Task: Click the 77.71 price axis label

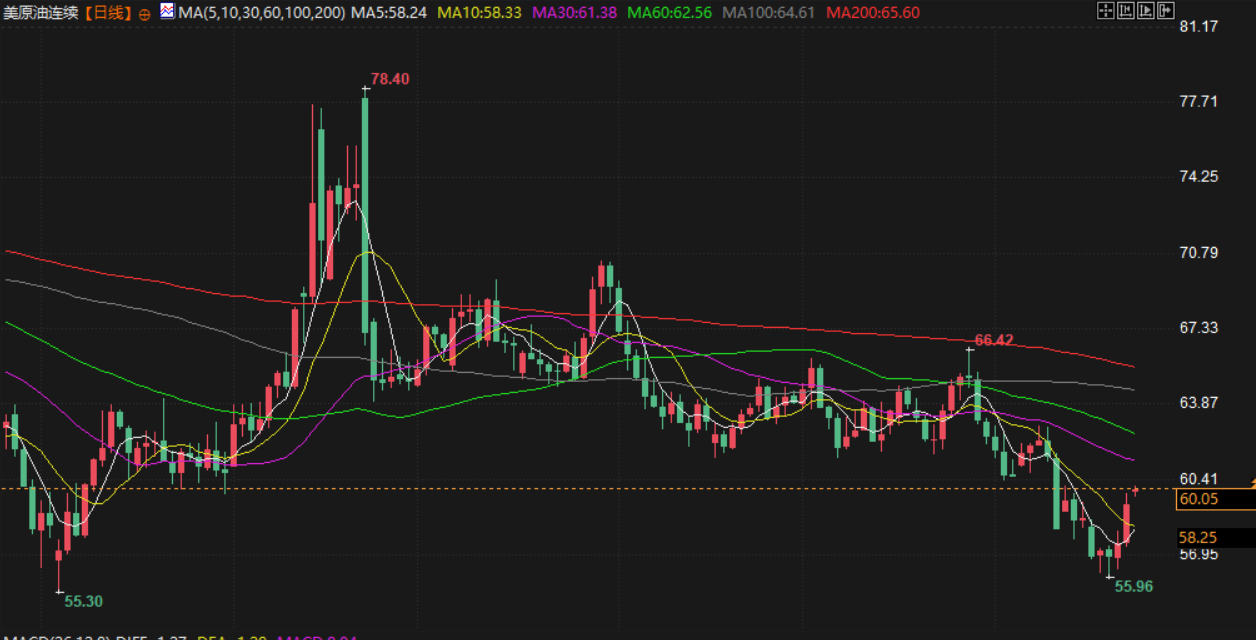Action: pos(1199,101)
